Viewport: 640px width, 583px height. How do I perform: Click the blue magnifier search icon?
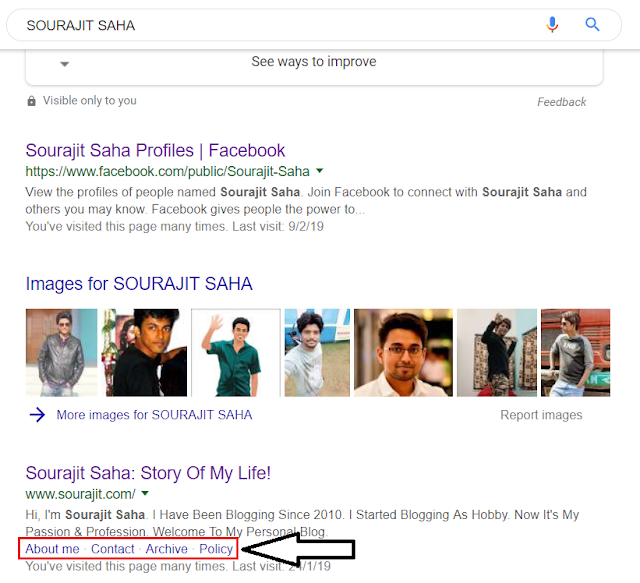[x=592, y=24]
